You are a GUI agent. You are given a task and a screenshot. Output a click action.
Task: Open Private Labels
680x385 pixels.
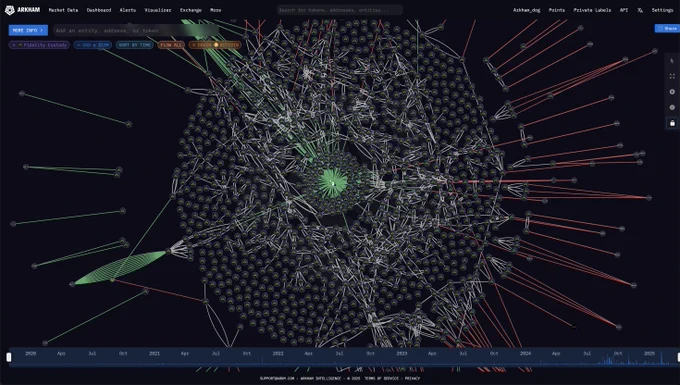(x=592, y=10)
